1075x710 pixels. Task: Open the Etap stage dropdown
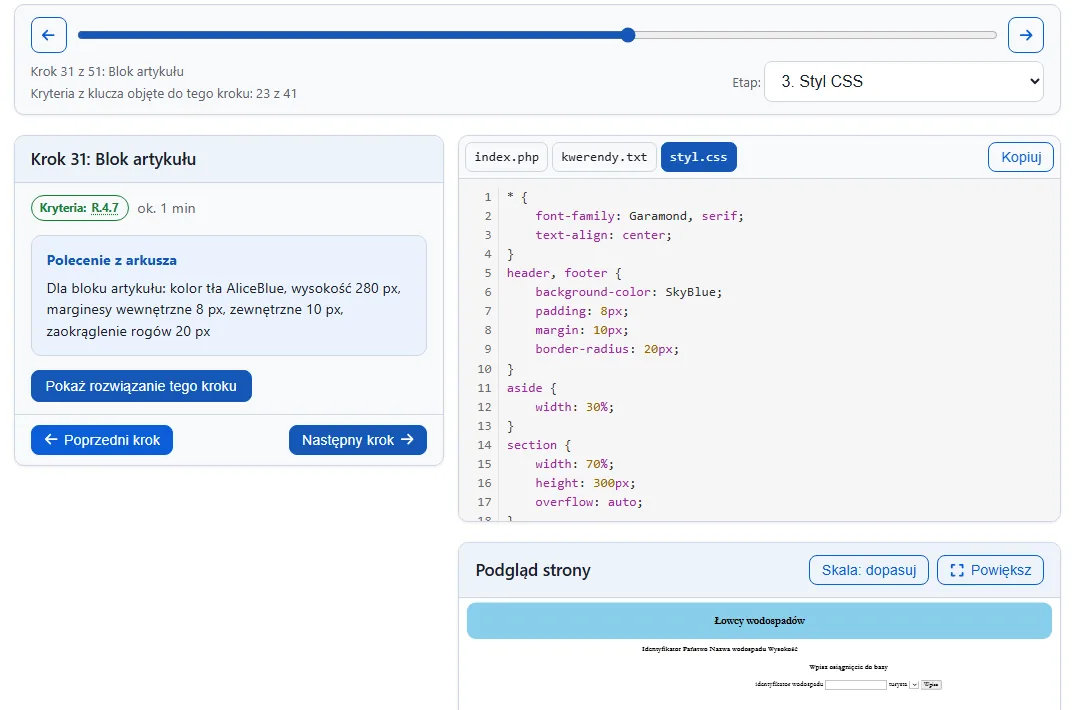904,82
